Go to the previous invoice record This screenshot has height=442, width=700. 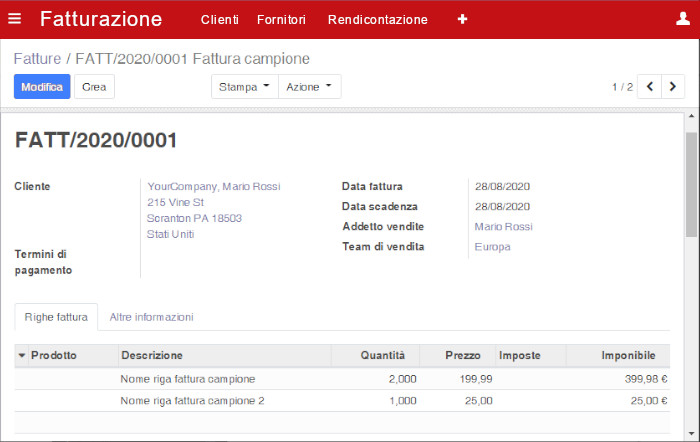650,87
